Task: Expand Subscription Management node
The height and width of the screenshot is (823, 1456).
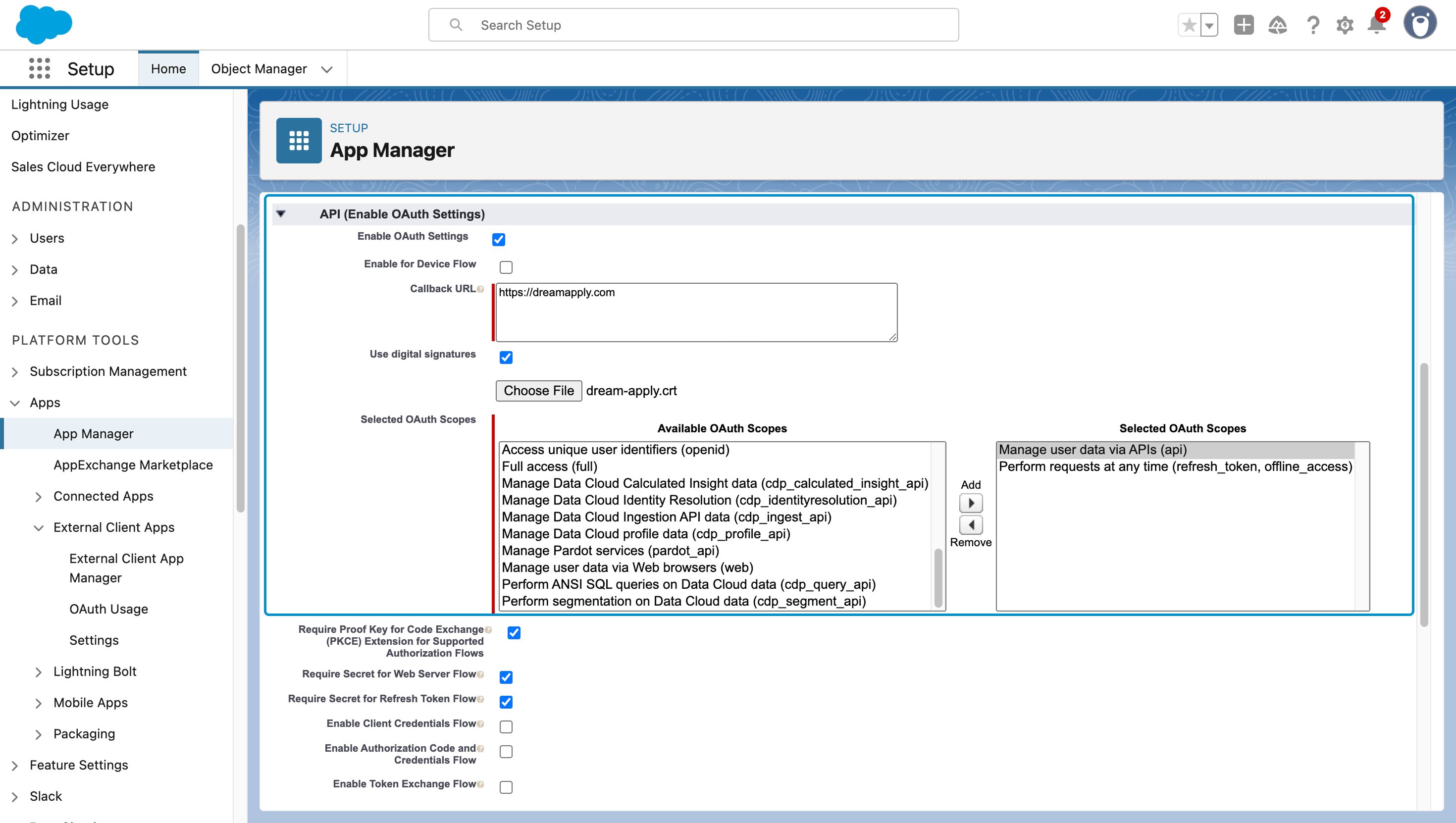Action: [x=15, y=372]
